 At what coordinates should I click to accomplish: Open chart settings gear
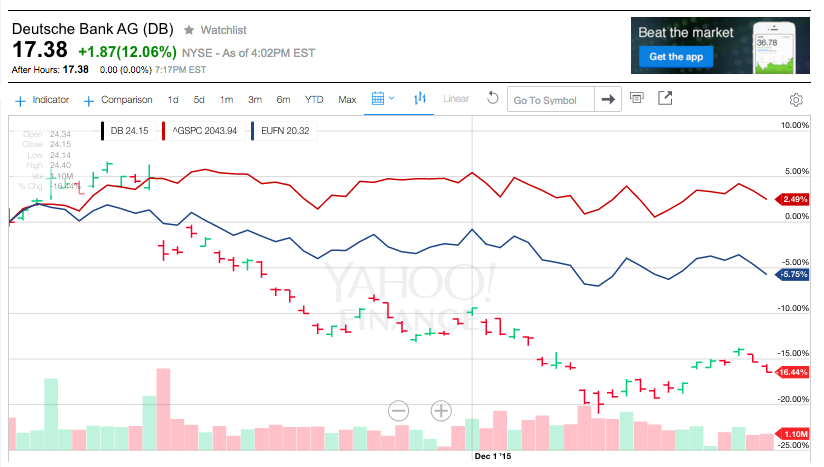click(x=796, y=100)
